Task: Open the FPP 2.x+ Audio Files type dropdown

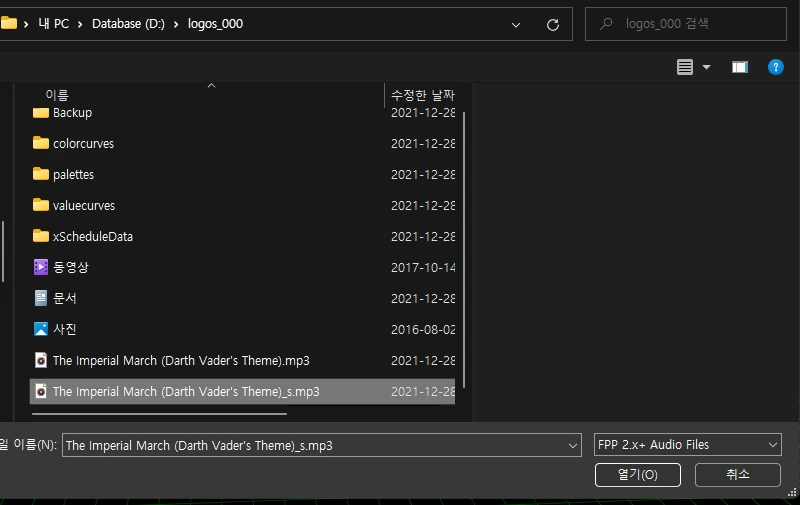Action: (x=687, y=445)
